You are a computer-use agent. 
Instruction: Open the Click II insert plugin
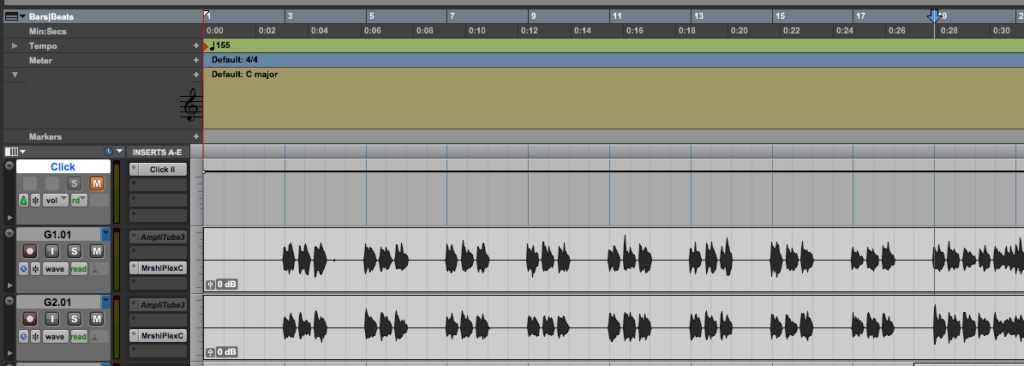click(x=163, y=169)
